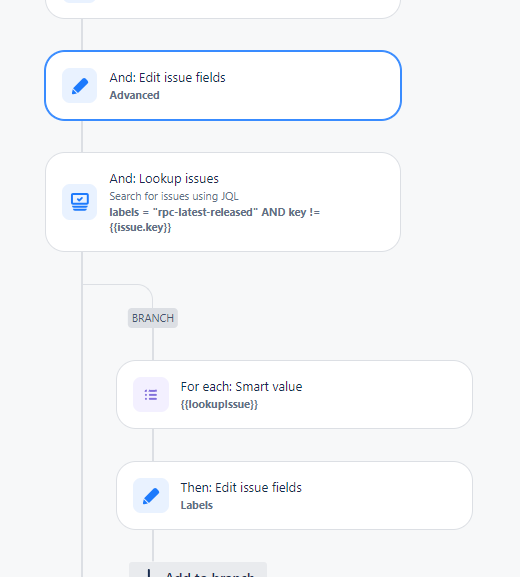Click the pencil icon of Then: Edit issue fields
The width and height of the screenshot is (522, 580).
click(x=151, y=496)
